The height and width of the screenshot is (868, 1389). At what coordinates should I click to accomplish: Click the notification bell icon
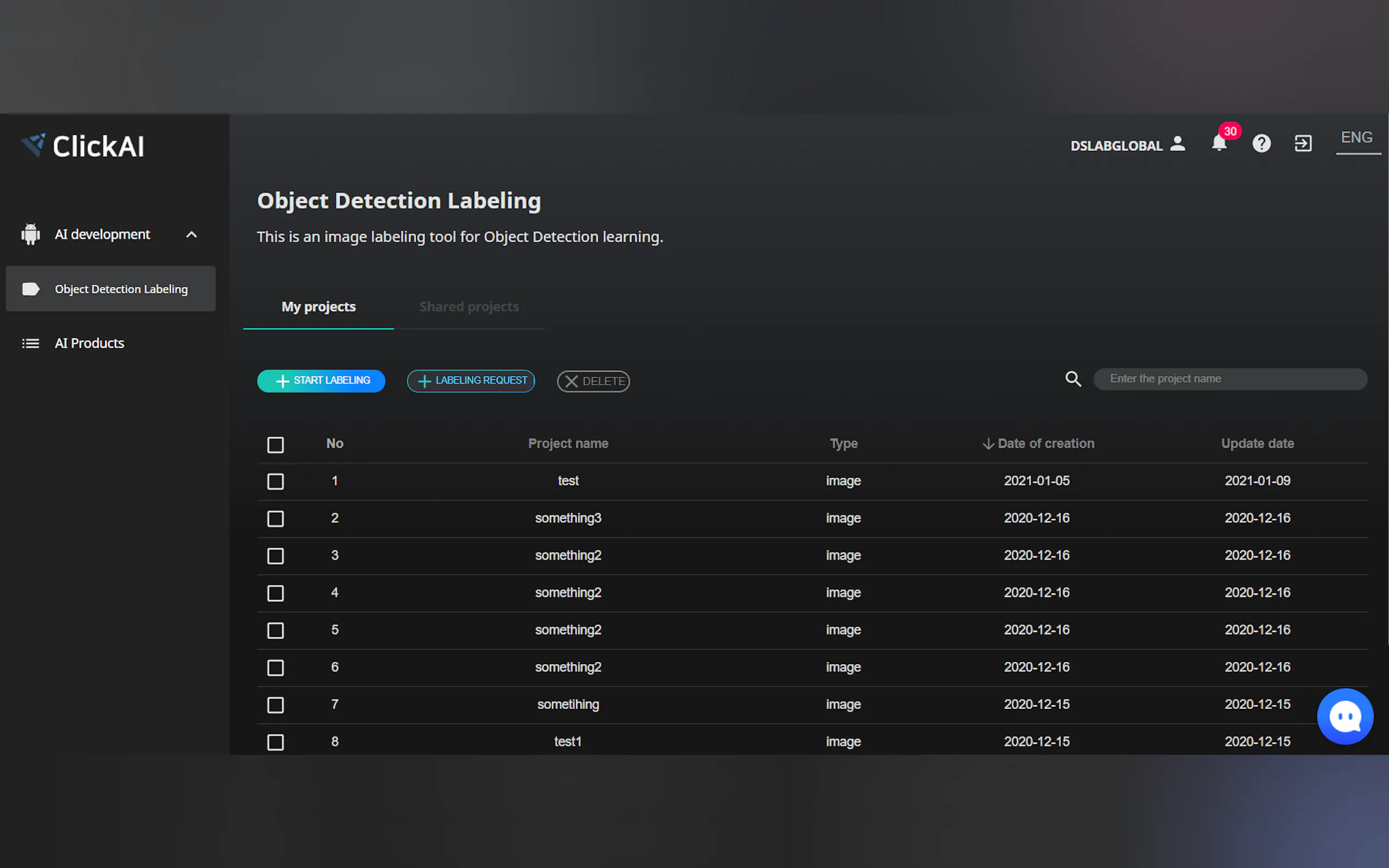click(1218, 144)
